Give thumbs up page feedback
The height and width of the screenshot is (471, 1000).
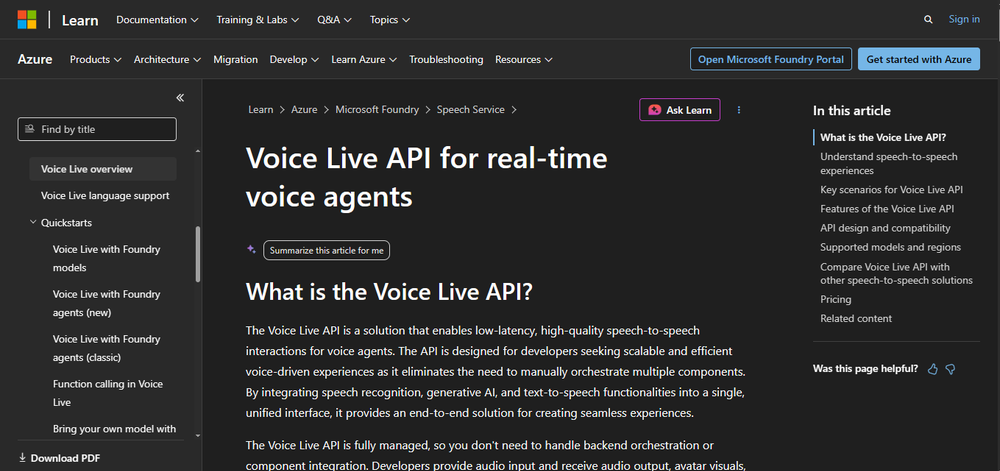932,369
